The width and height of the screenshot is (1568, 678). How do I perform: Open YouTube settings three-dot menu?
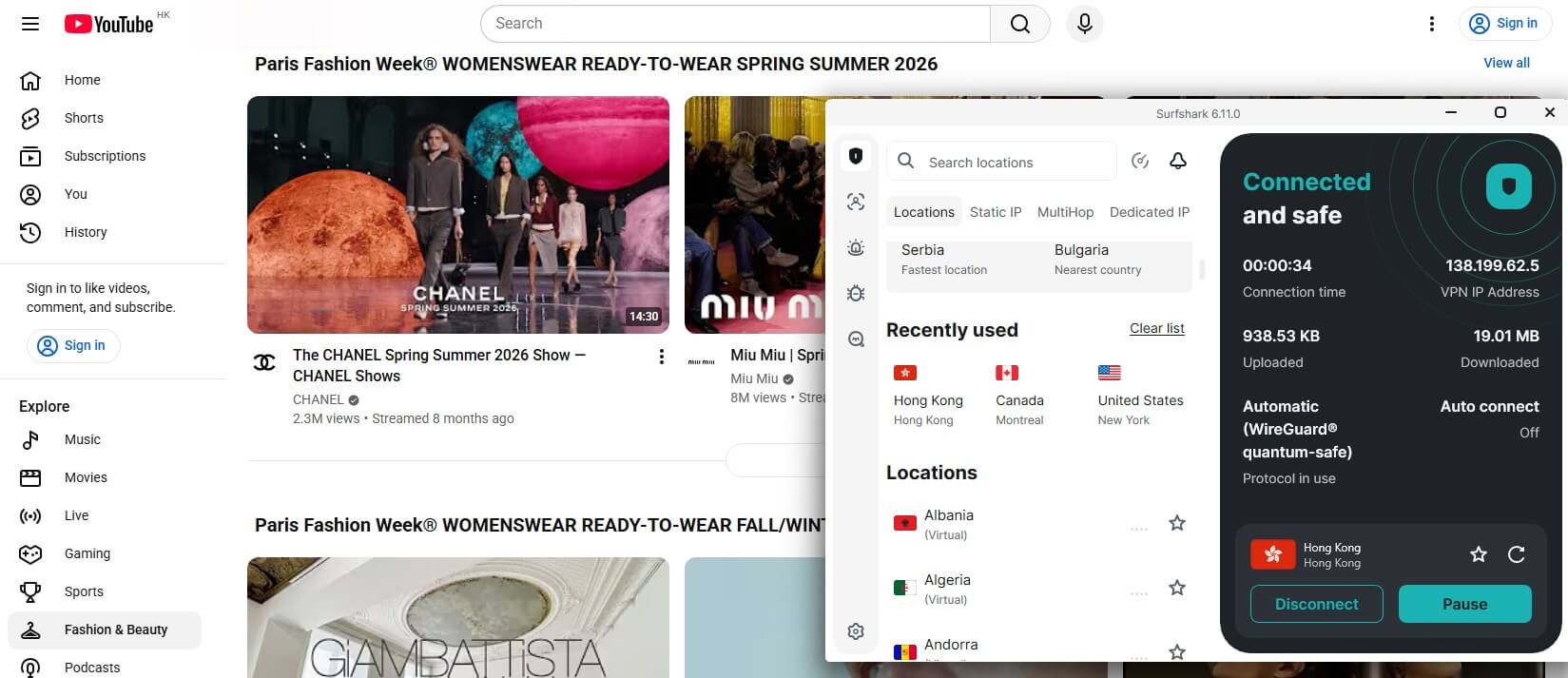click(1431, 24)
